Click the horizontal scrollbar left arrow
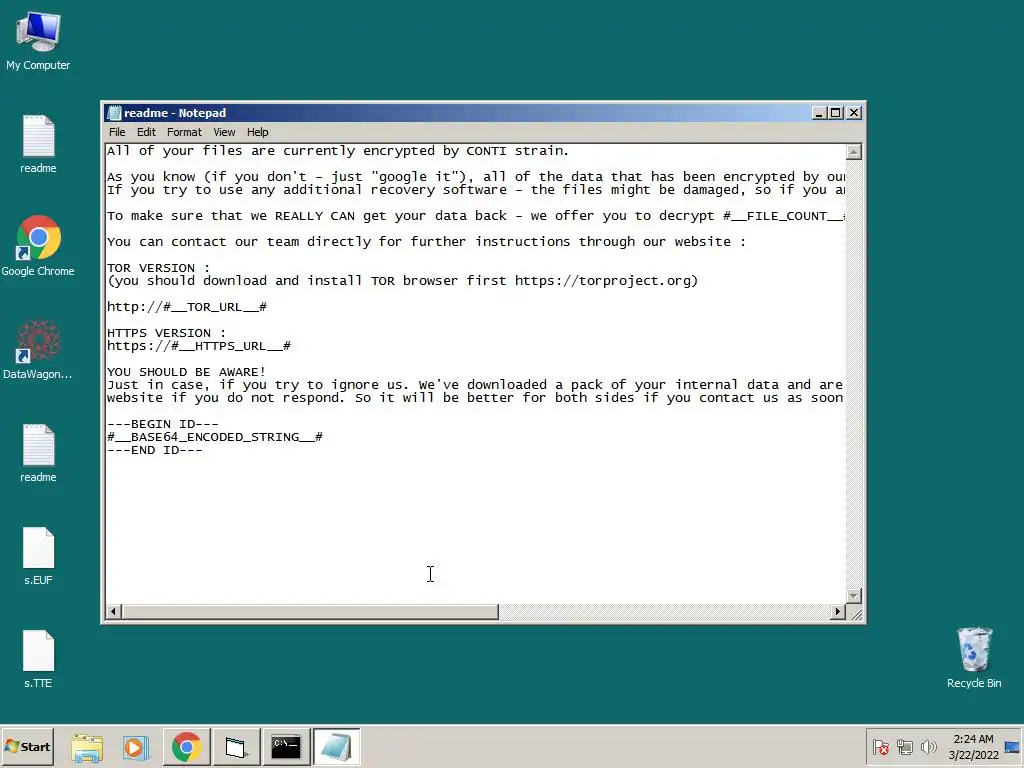Viewport: 1024px width, 768px height. (114, 612)
